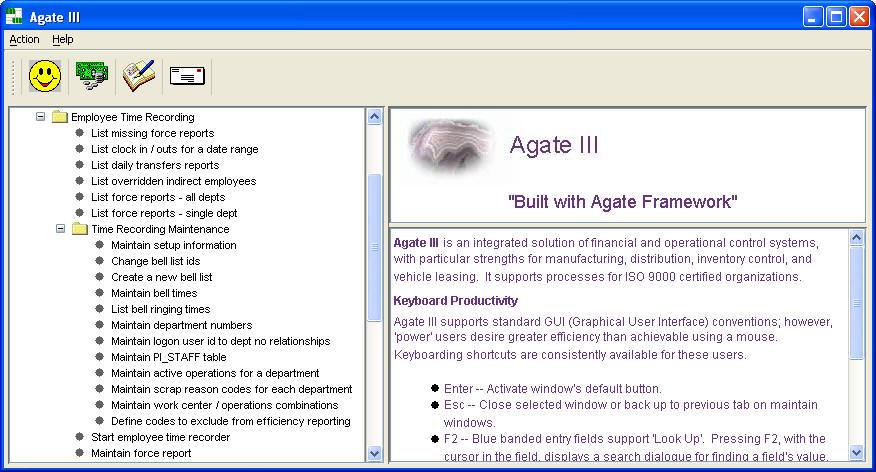The image size is (876, 472).
Task: Open the Help menu
Action: [63, 39]
